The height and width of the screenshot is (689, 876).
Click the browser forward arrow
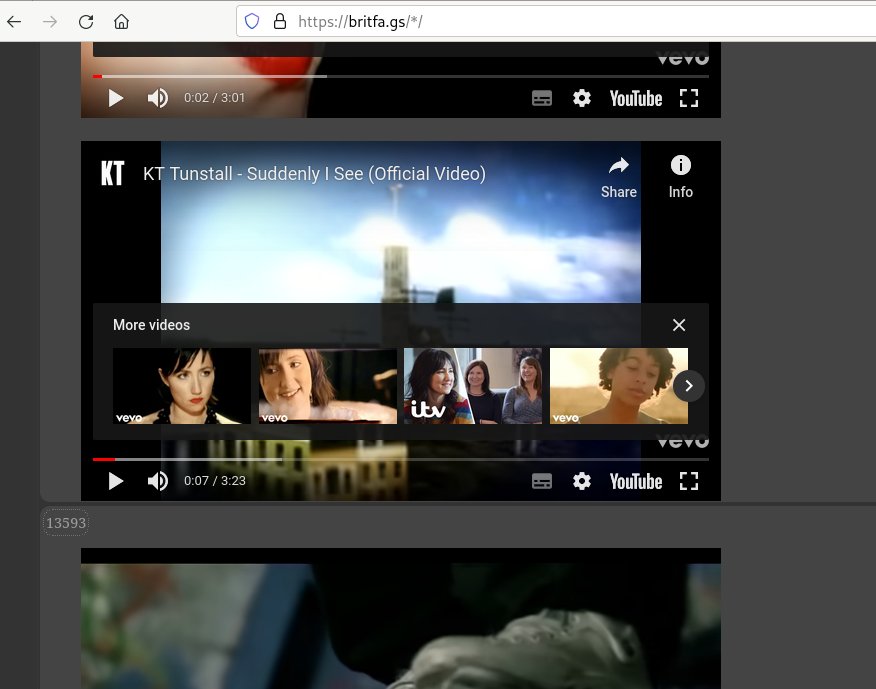tap(50, 22)
